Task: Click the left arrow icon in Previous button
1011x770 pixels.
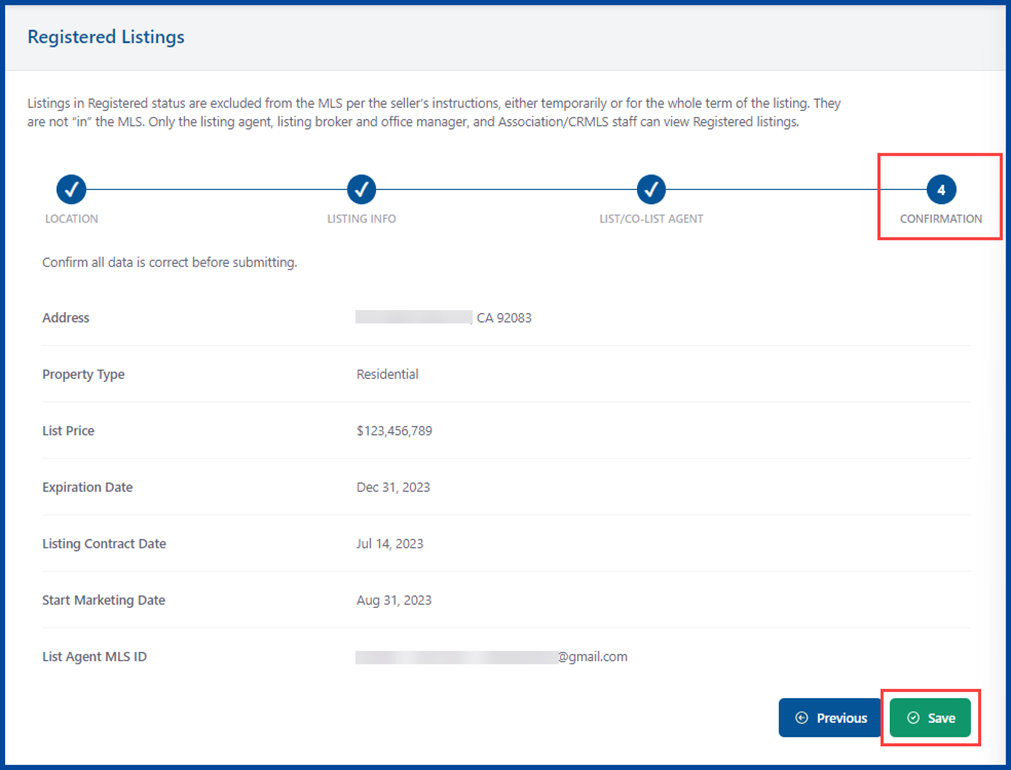Action: pos(801,718)
